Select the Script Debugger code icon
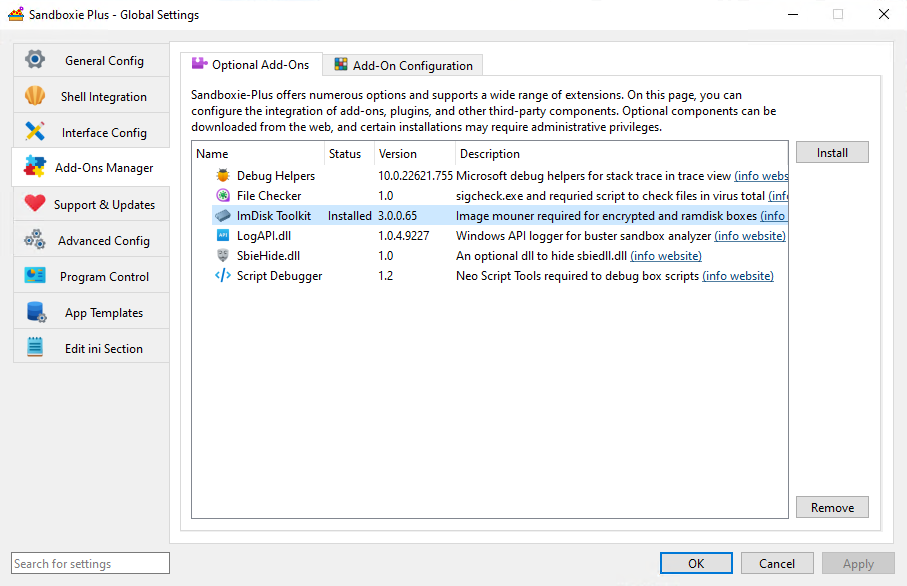Image resolution: width=907 pixels, height=586 pixels. 223,276
